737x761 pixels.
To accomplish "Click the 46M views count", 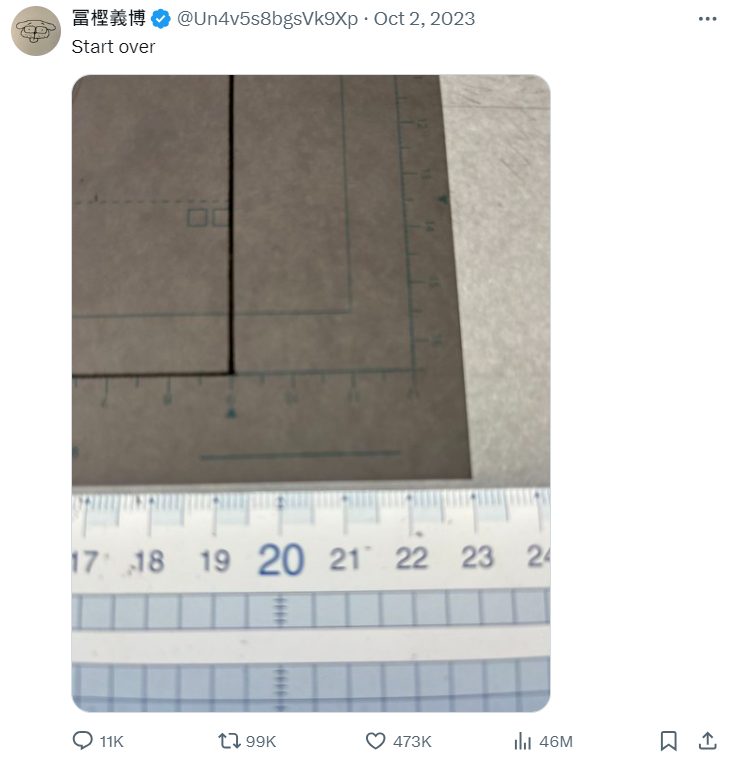I will 556,742.
